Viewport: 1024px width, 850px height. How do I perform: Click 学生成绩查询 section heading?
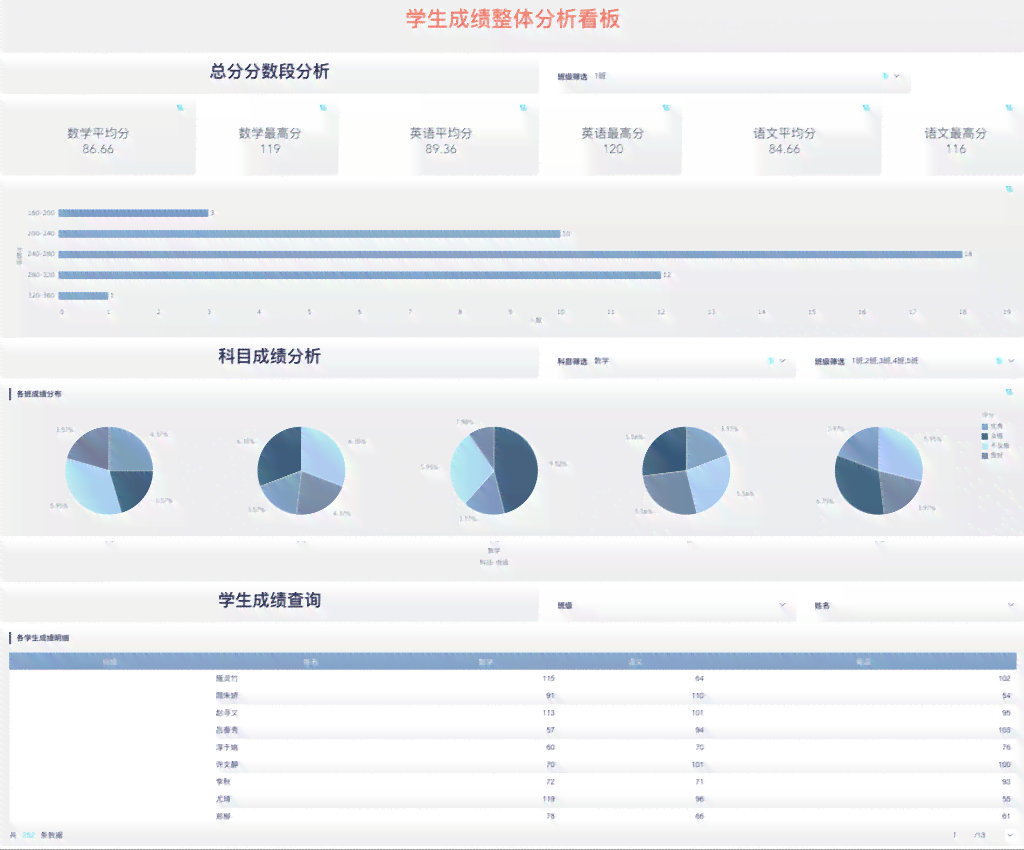[269, 600]
